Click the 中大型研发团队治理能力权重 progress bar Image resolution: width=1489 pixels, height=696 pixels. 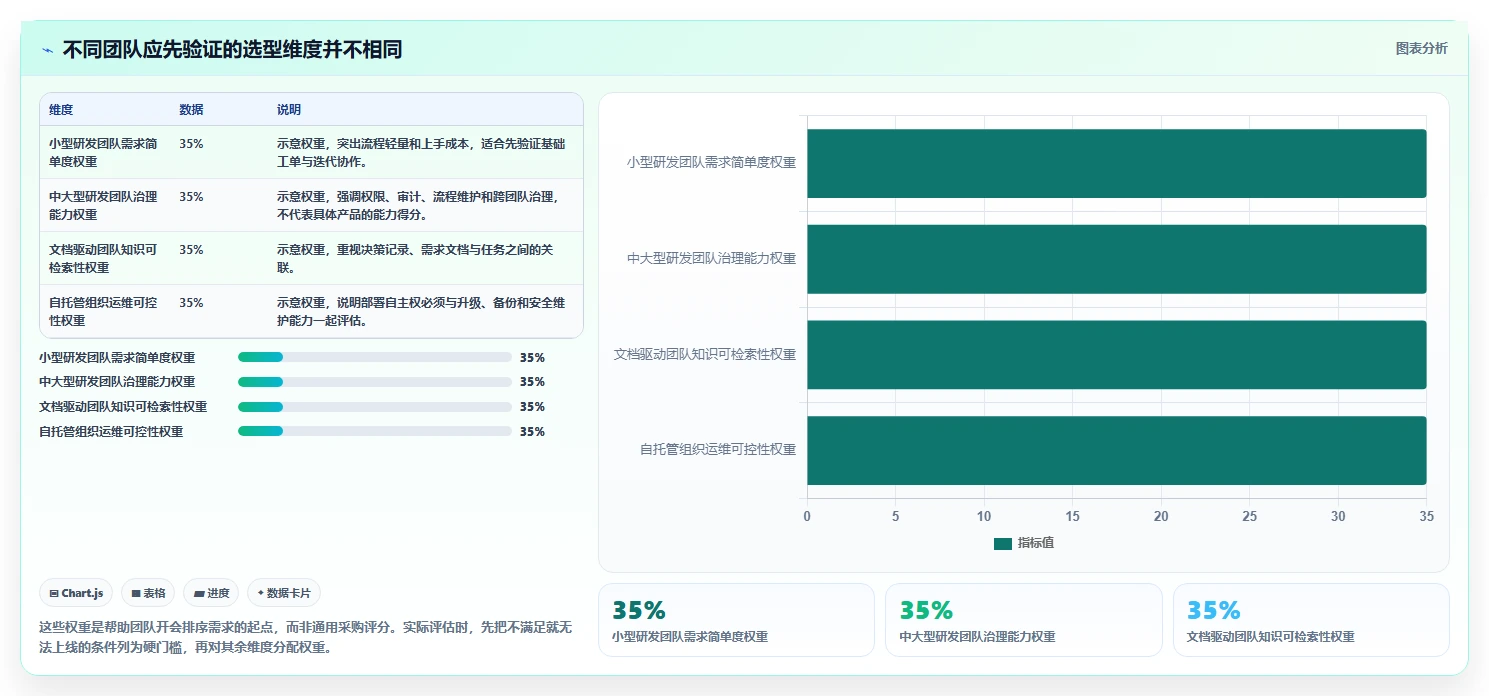(375, 382)
